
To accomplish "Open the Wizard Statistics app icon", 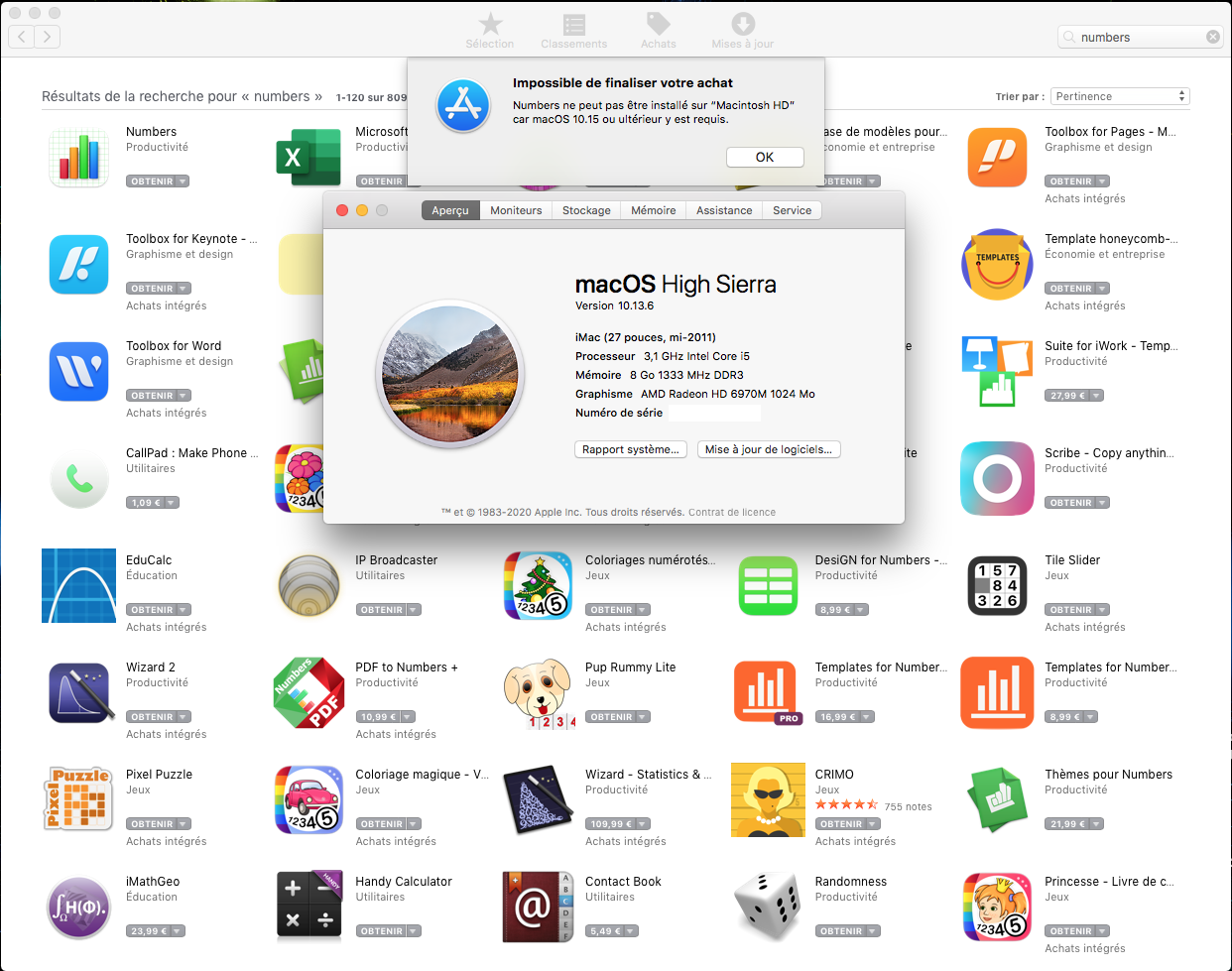I will coord(539,799).
